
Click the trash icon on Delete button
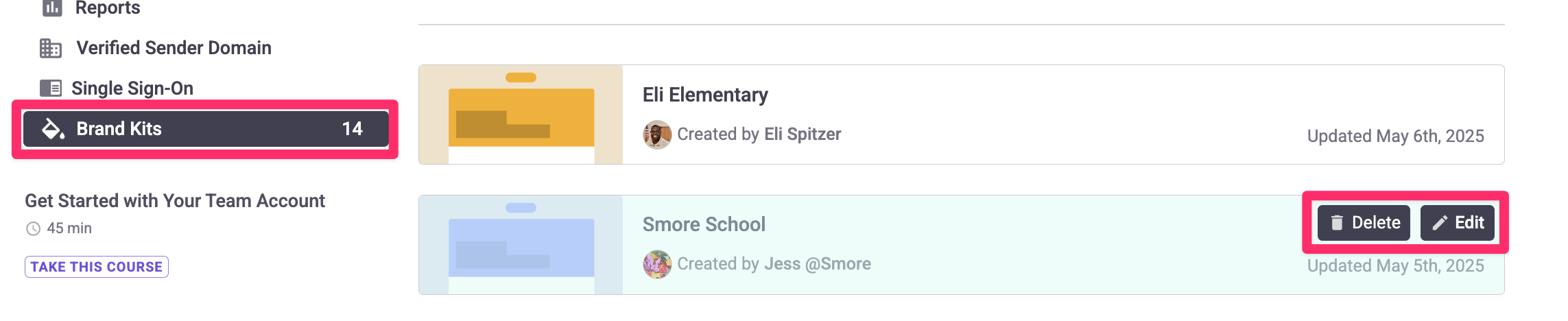(1337, 223)
